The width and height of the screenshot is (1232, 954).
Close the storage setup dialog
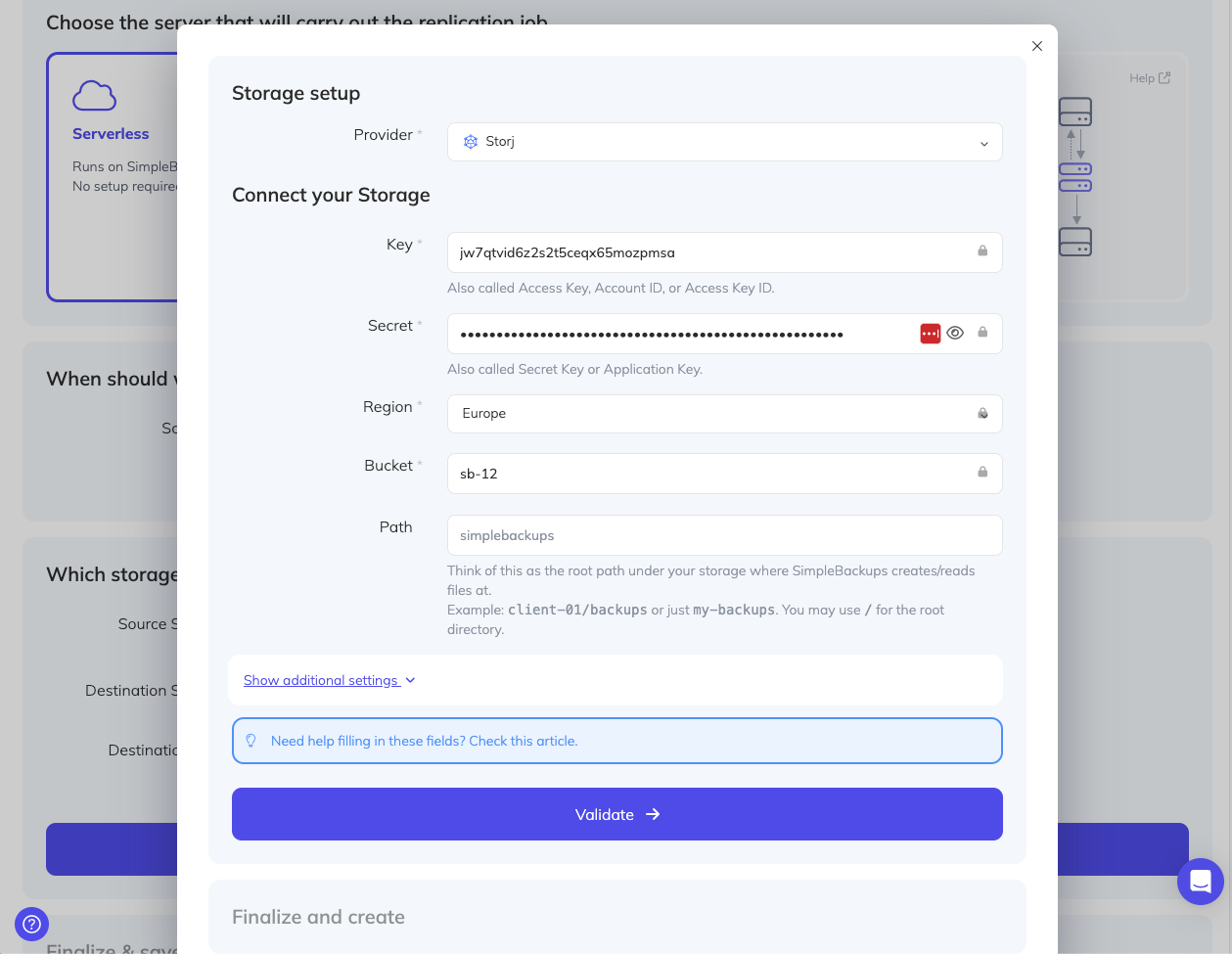click(1037, 46)
